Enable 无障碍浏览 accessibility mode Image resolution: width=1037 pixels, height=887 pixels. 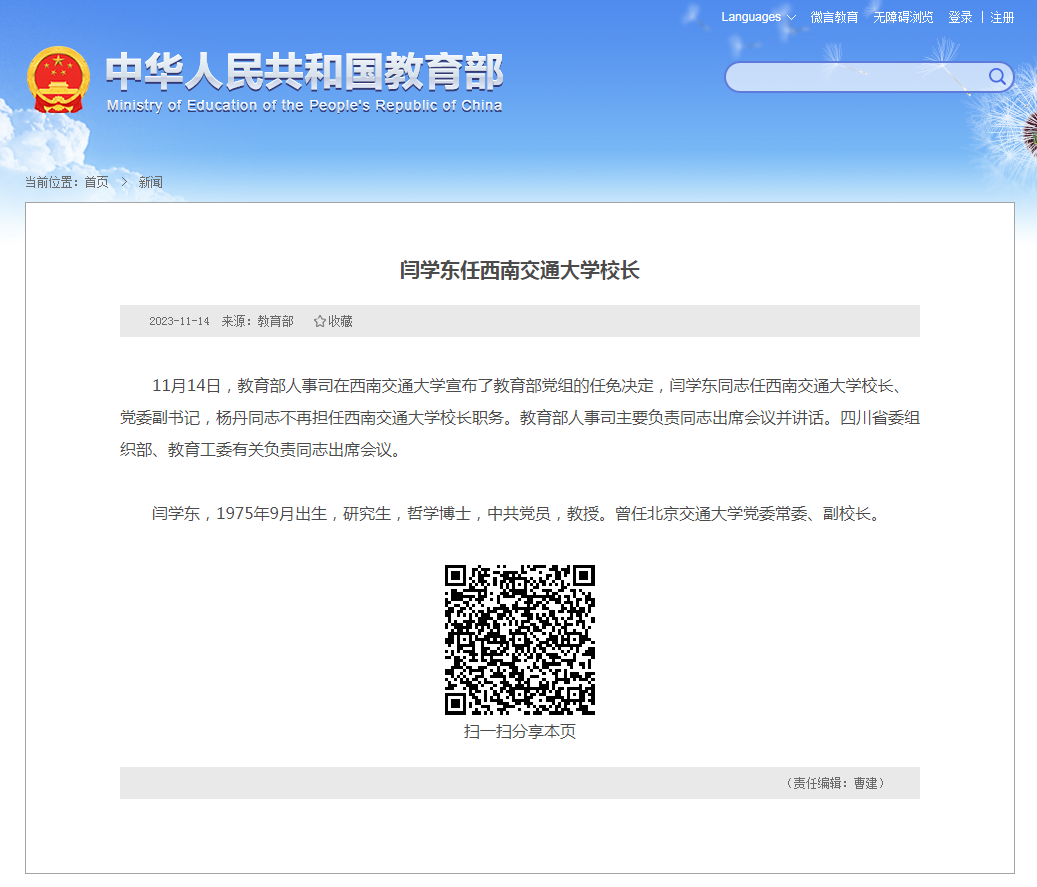point(903,17)
